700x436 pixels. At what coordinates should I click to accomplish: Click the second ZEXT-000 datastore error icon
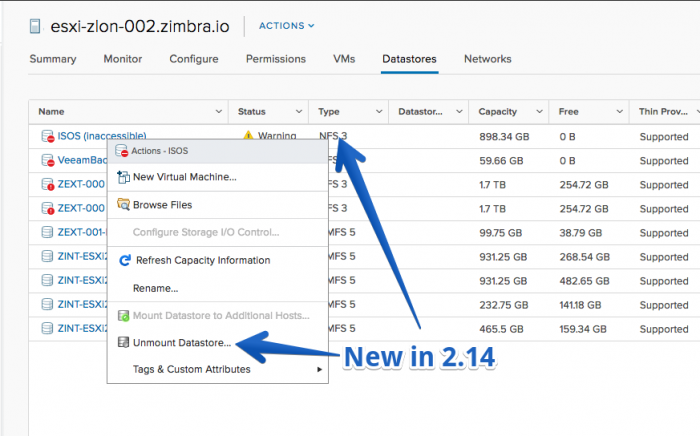tap(47, 208)
